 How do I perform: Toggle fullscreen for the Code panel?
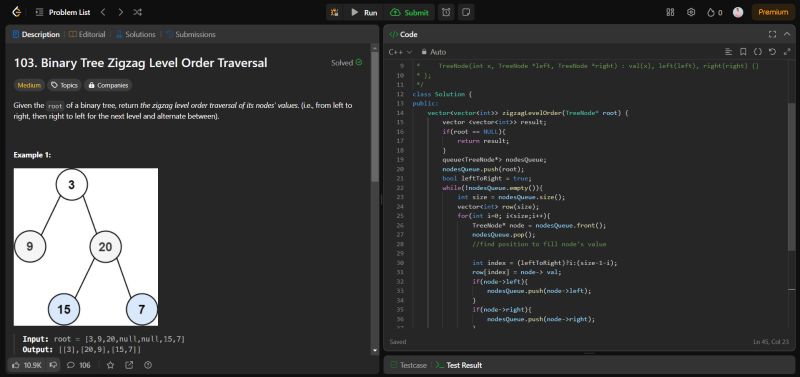click(x=772, y=34)
